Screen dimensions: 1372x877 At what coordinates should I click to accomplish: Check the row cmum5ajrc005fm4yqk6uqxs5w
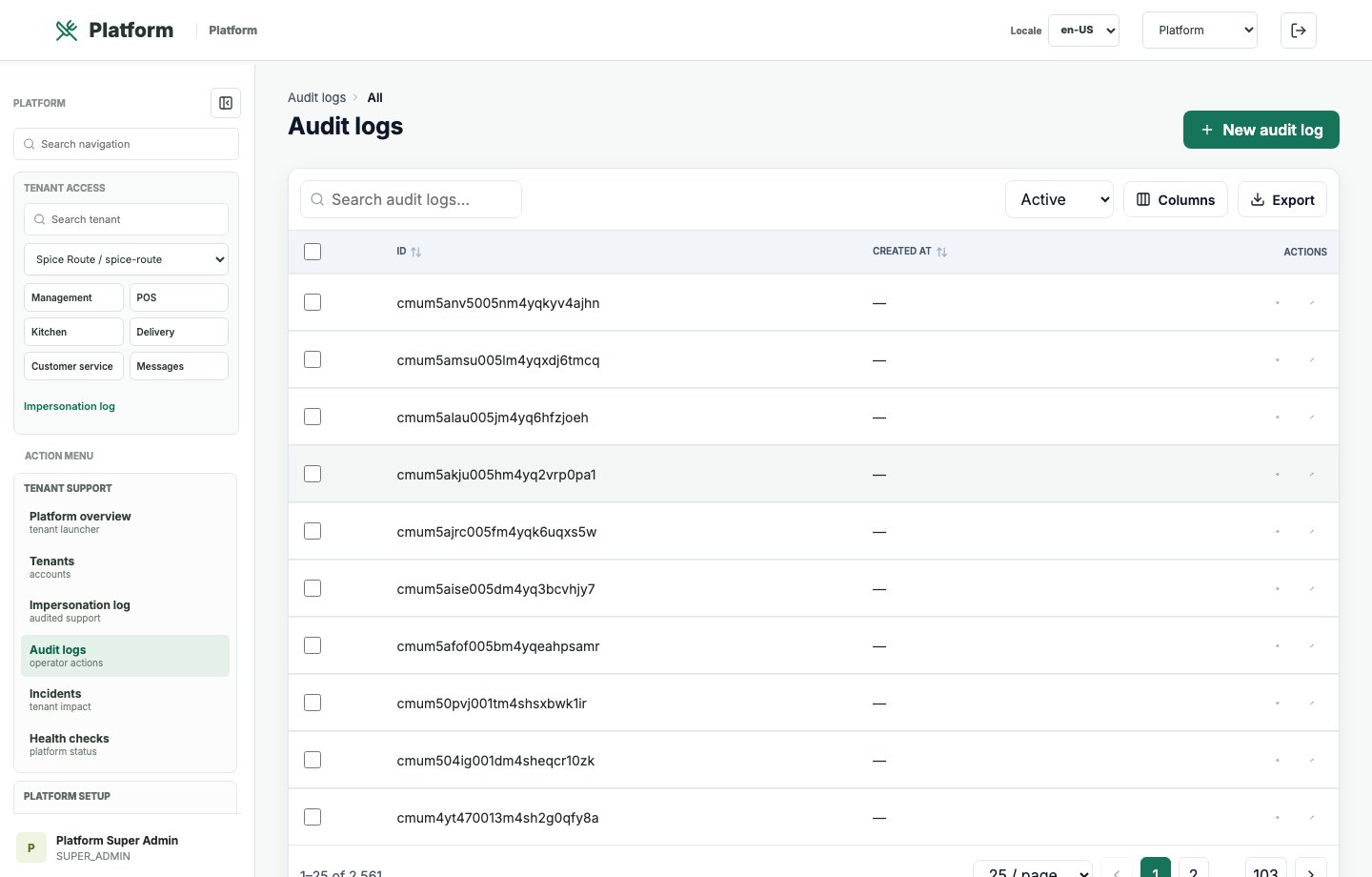pyautogui.click(x=313, y=531)
